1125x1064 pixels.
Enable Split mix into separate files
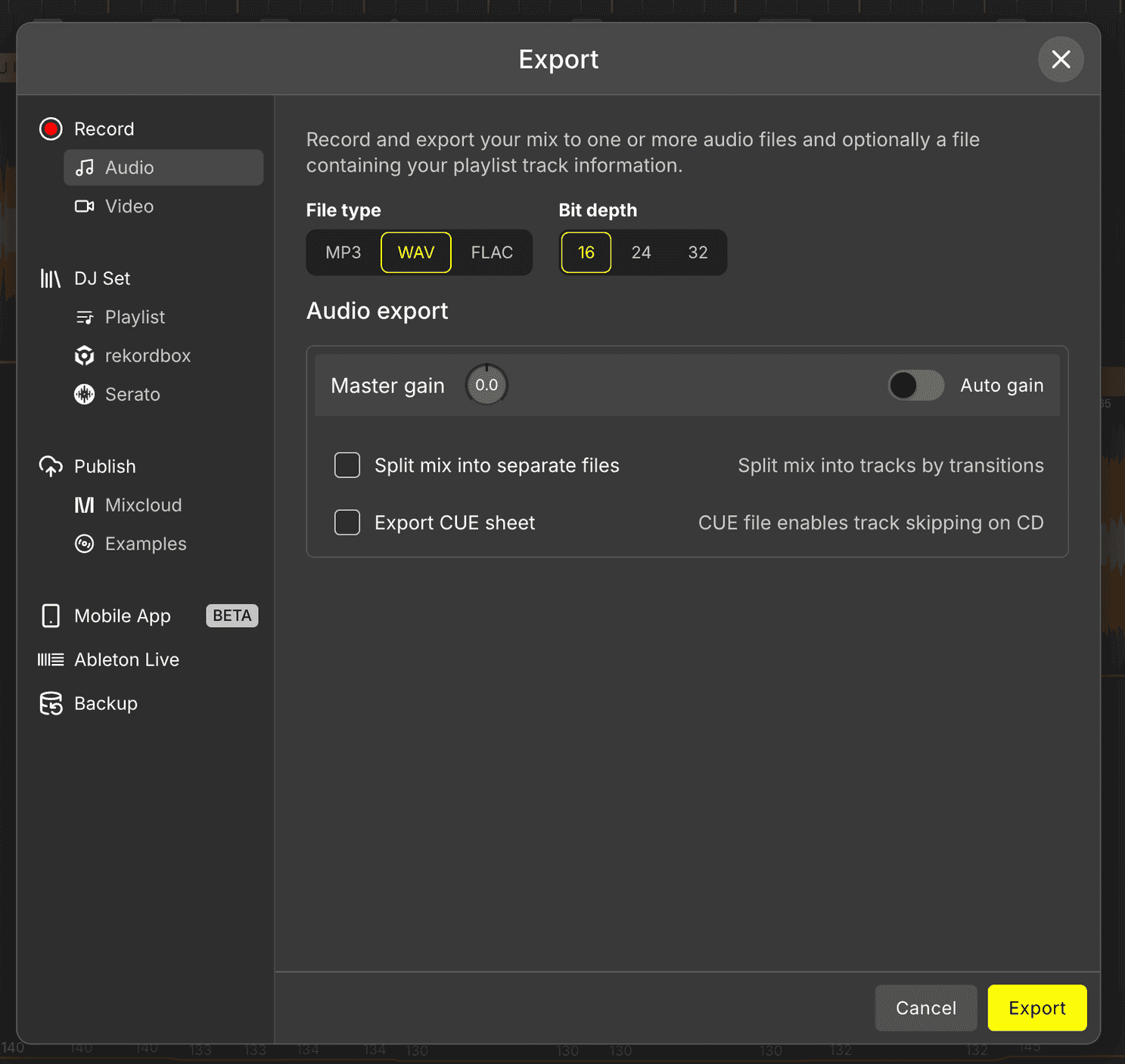click(x=347, y=465)
